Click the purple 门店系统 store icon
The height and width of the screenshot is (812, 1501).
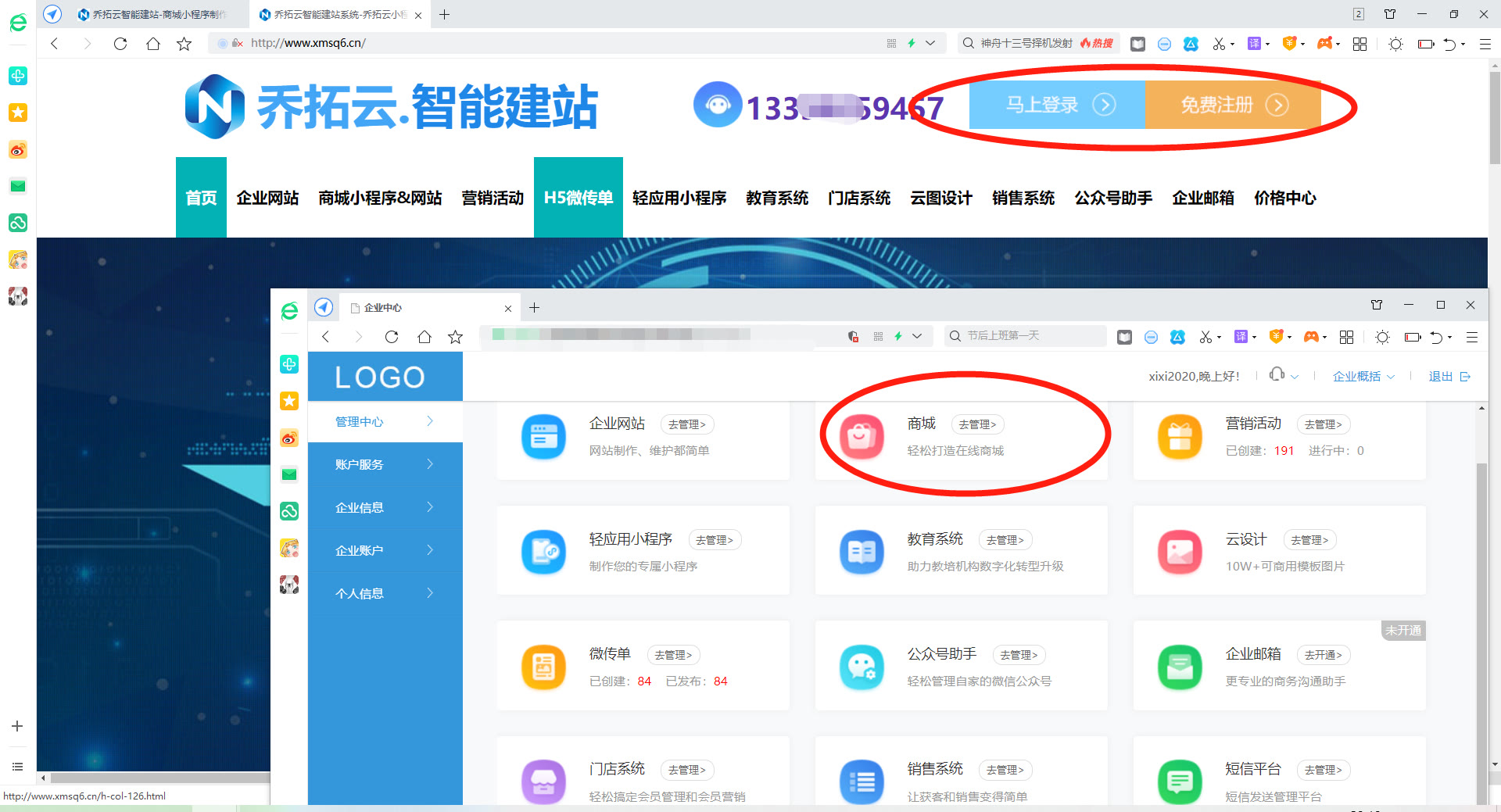pos(543,782)
